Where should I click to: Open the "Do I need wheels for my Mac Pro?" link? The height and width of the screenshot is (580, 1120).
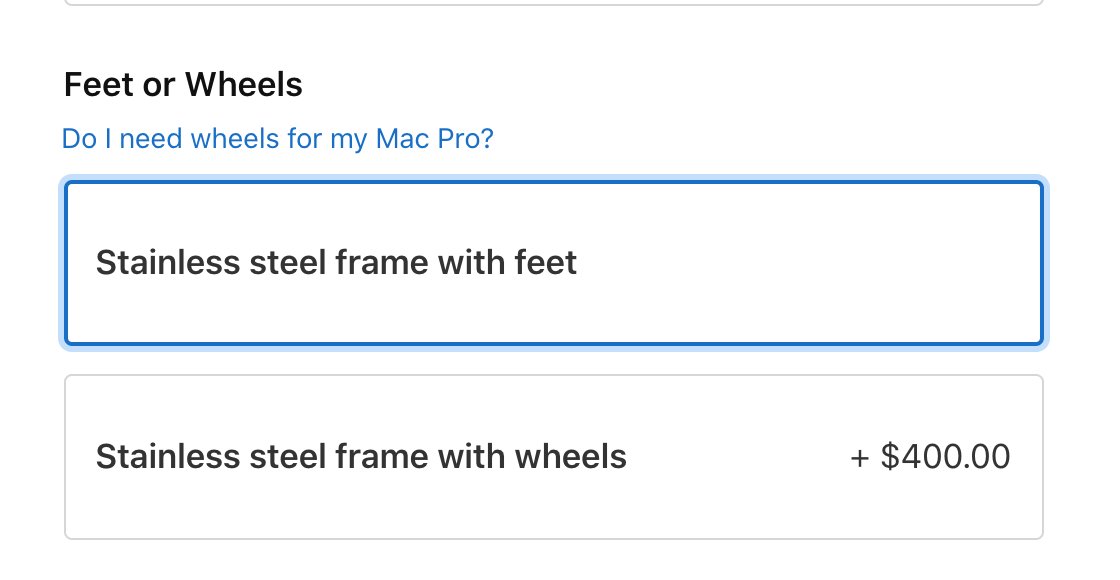click(278, 138)
